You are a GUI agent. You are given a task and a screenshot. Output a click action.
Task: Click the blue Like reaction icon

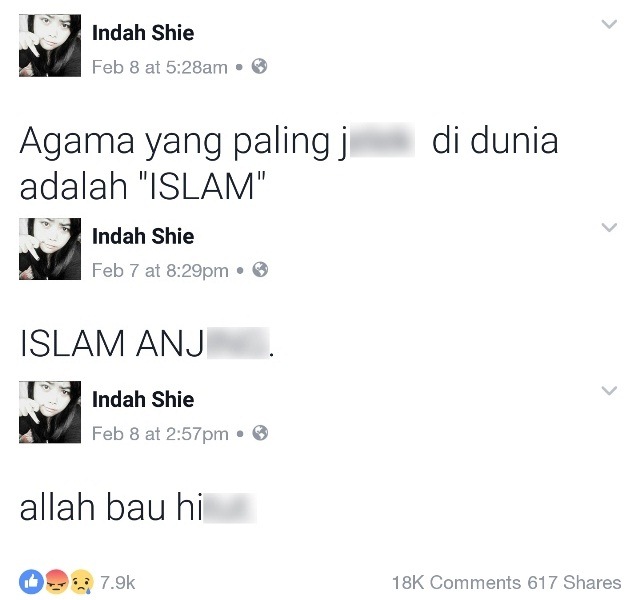tap(31, 582)
